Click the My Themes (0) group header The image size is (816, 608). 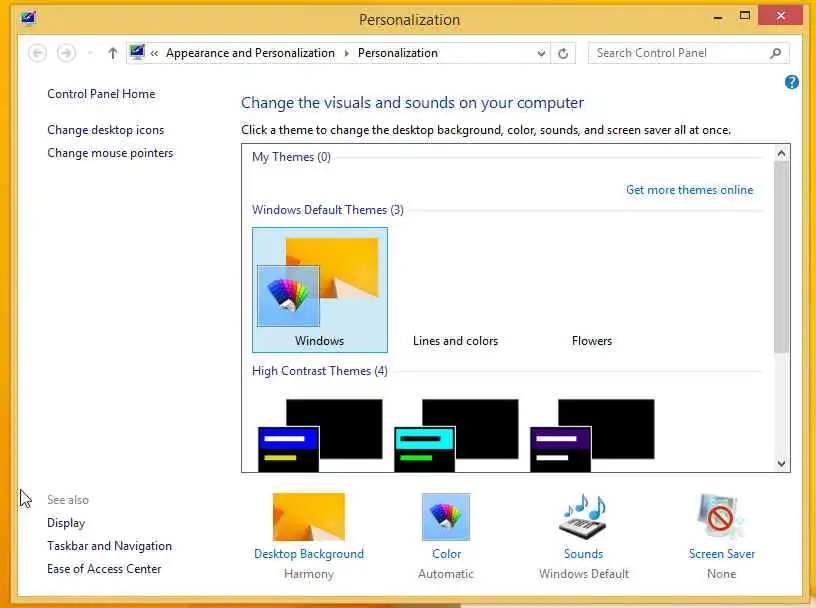pos(291,157)
